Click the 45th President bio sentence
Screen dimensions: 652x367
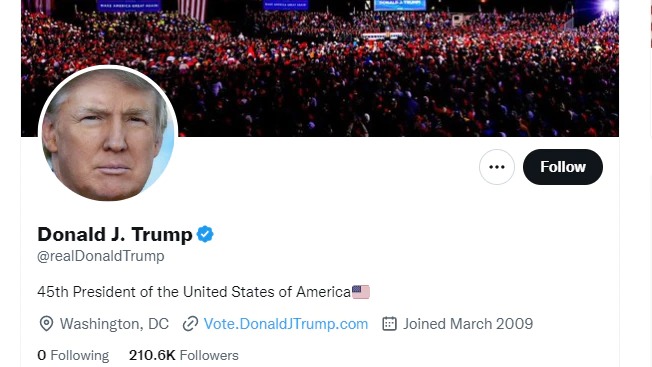194,292
